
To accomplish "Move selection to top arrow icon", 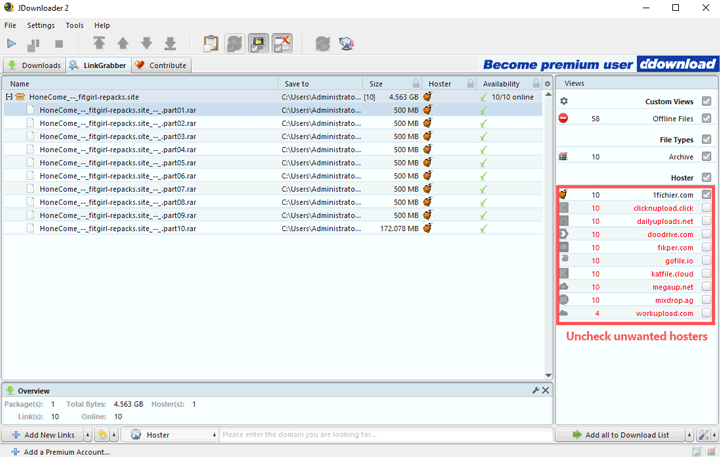I will point(99,43).
